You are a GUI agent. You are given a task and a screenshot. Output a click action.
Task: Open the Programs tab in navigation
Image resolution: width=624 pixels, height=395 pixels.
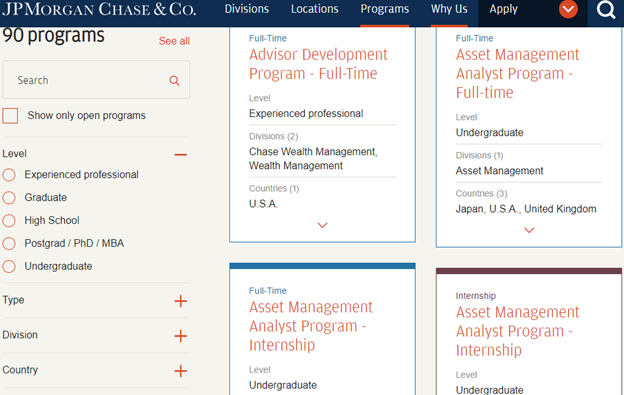click(384, 9)
